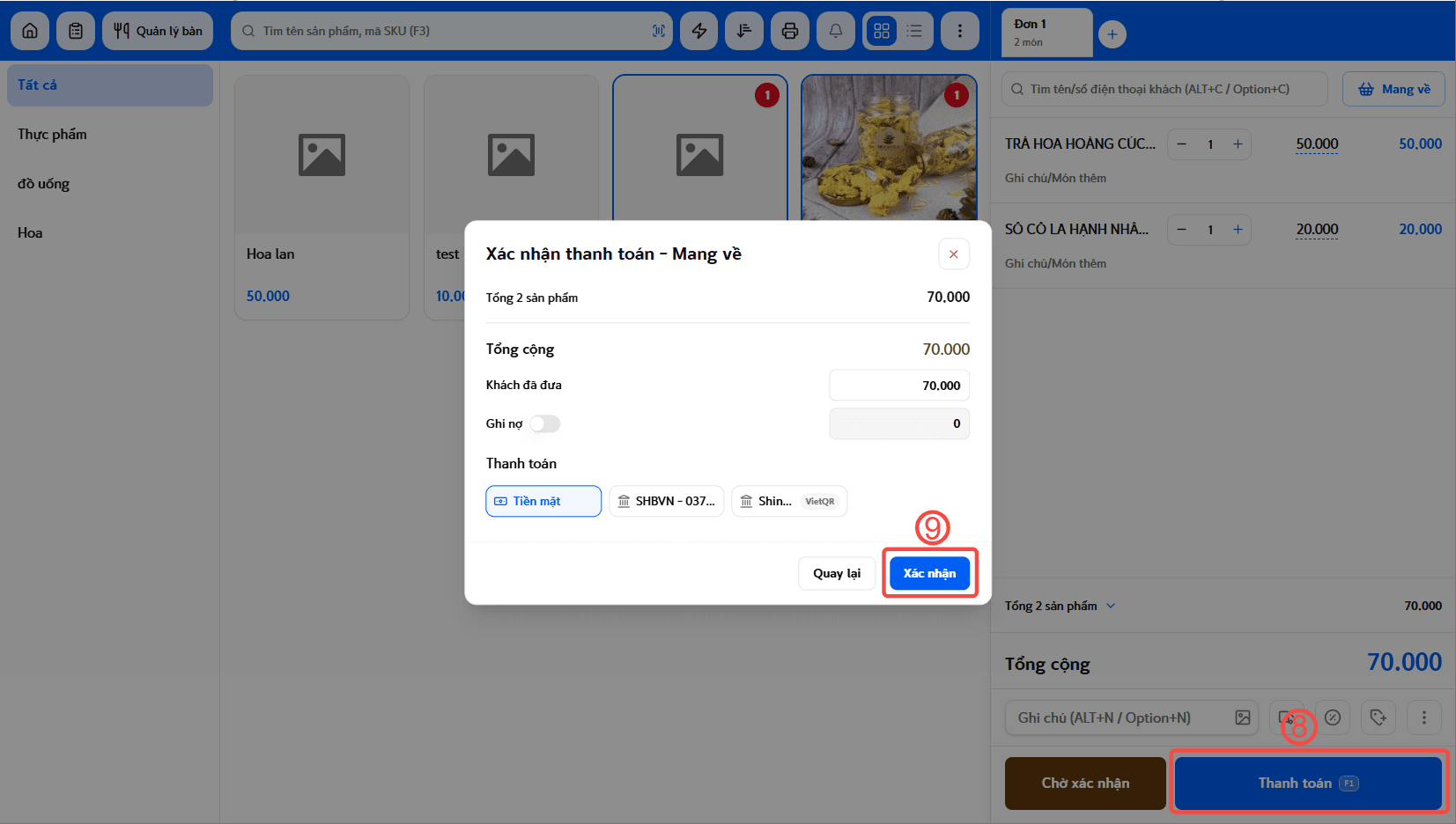This screenshot has width=1456, height=824.
Task: Select the Tất cả category
Action: click(x=110, y=85)
